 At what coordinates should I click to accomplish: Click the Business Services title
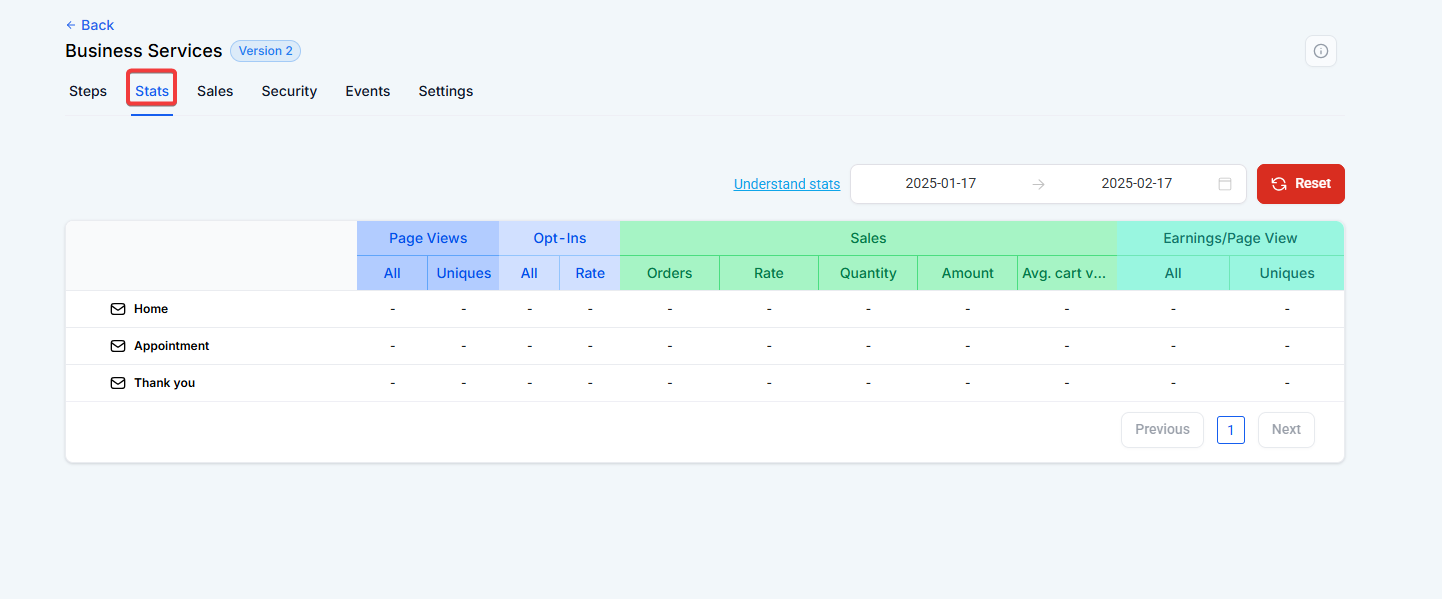(144, 51)
